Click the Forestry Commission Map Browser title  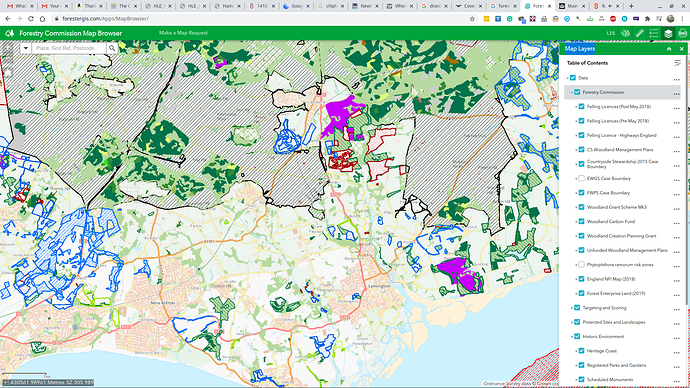click(70, 33)
